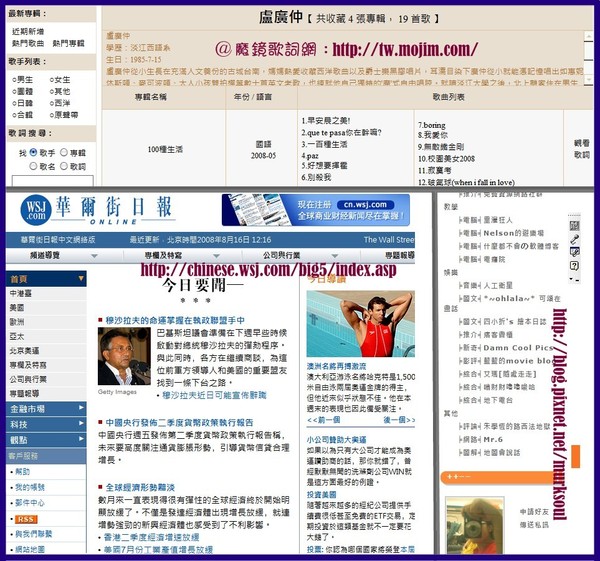Open 北京奧運 in the WSJ sidebar
Screen dimensions: 600x561
tap(24, 351)
